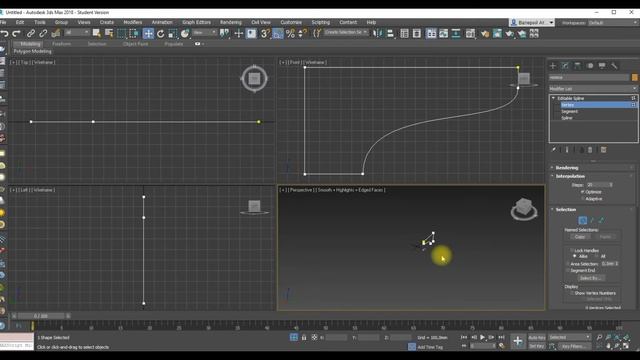
Task: Click the Align tool icon
Action: (x=391, y=33)
